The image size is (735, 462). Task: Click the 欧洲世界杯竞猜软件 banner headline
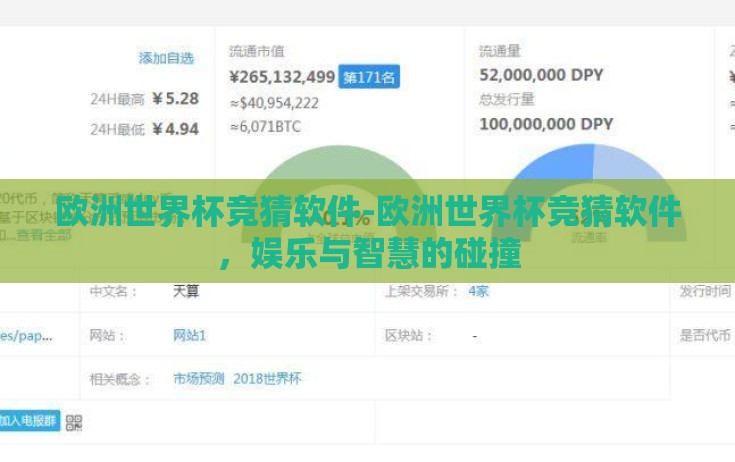click(x=368, y=231)
